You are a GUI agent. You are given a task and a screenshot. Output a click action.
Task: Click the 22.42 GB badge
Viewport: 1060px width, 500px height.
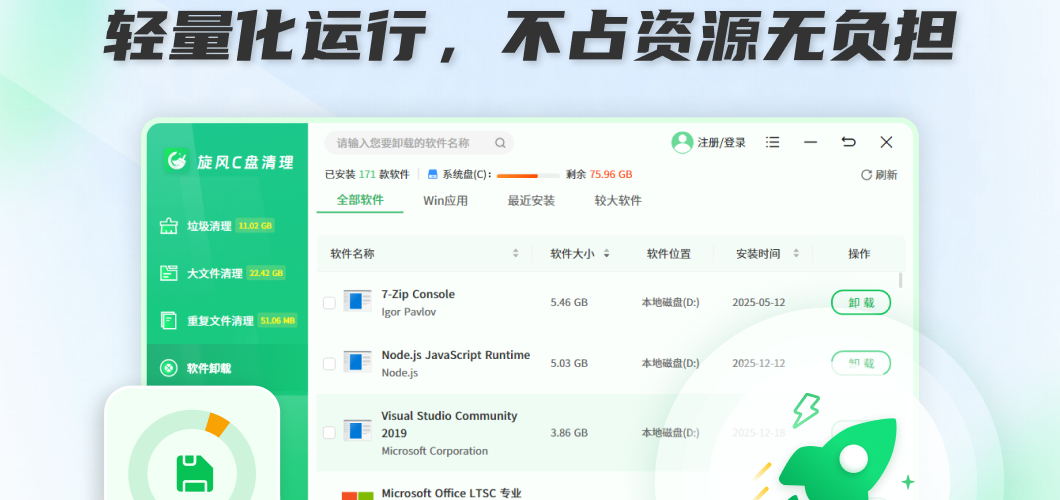tap(266, 273)
